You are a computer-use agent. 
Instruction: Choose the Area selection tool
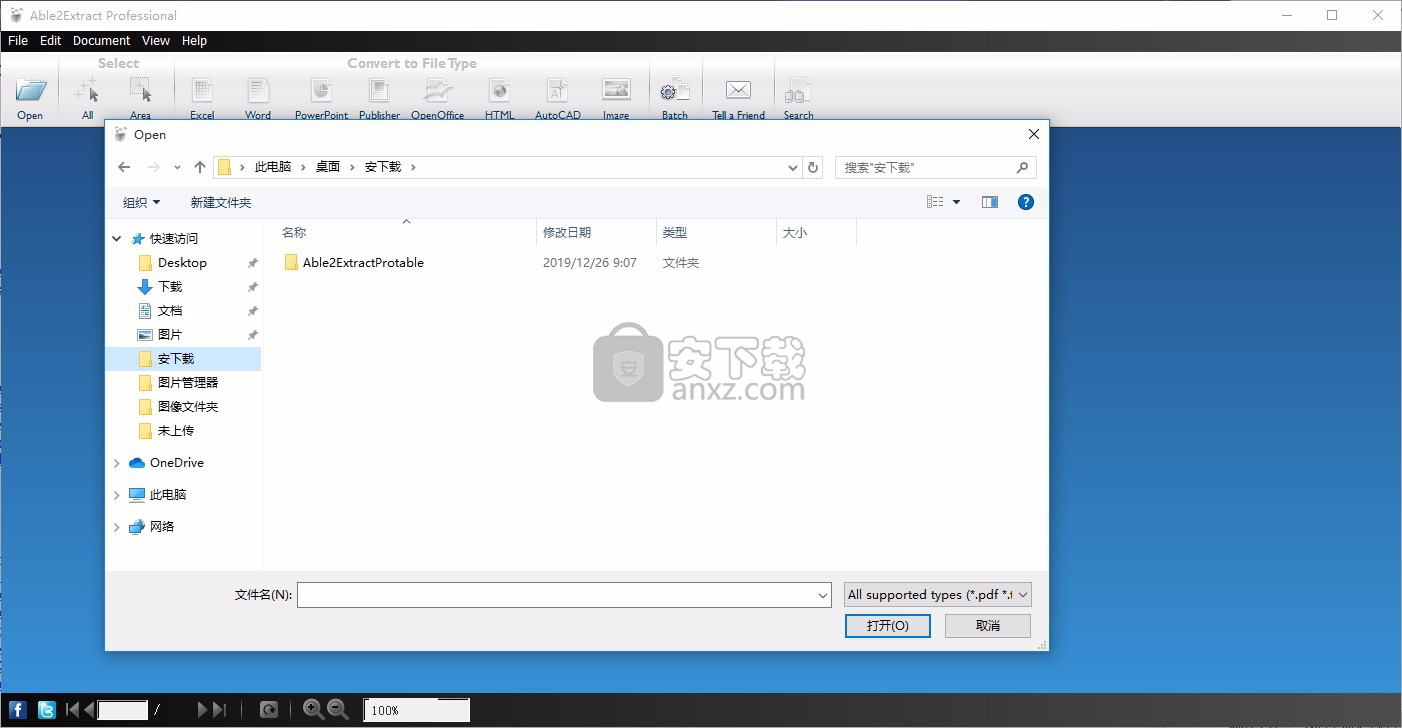[x=140, y=91]
